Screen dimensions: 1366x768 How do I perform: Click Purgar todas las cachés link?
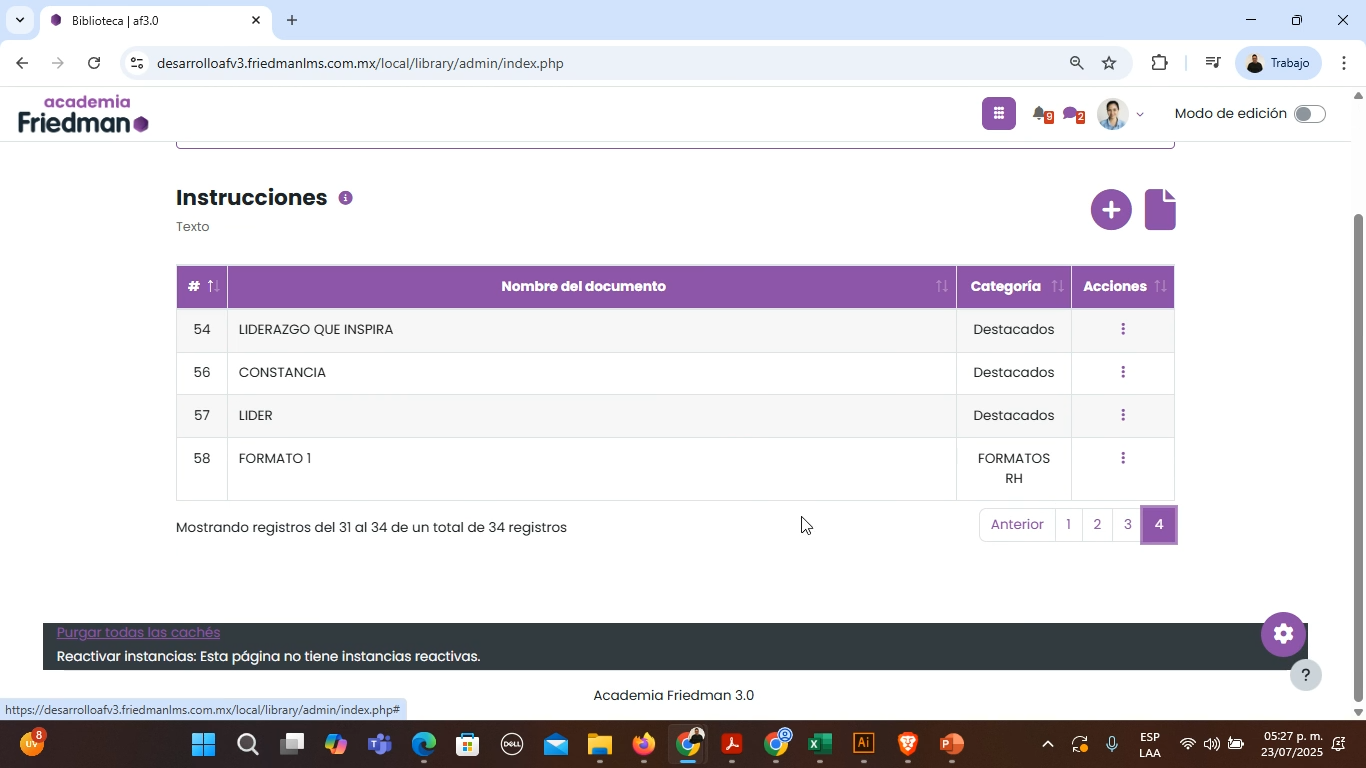[138, 632]
